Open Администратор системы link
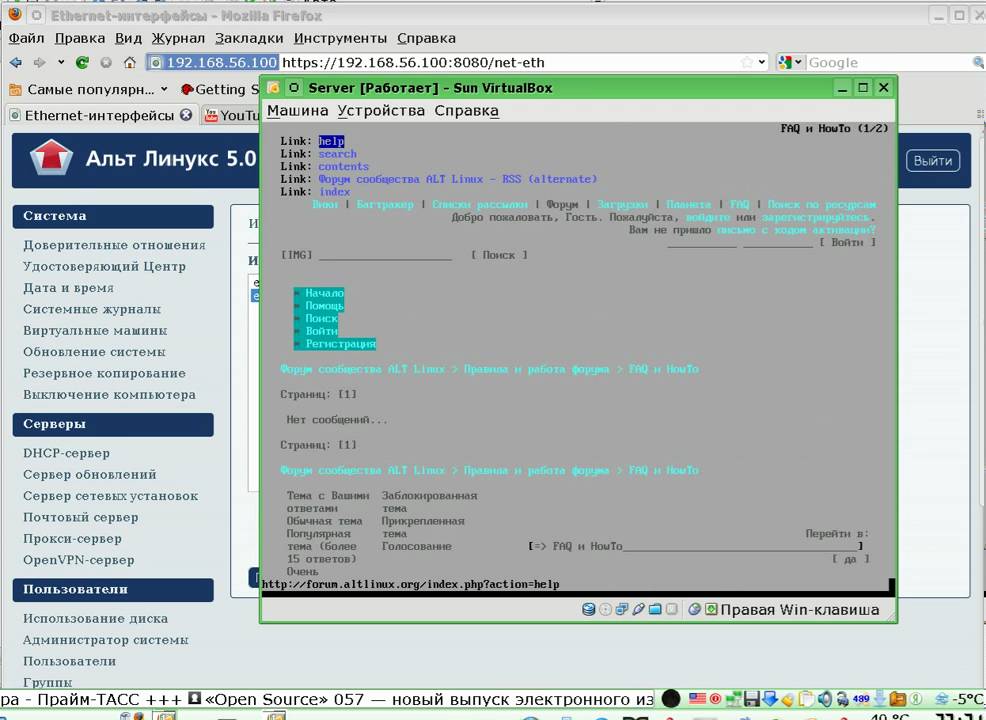This screenshot has width=986, height=720. 106,640
